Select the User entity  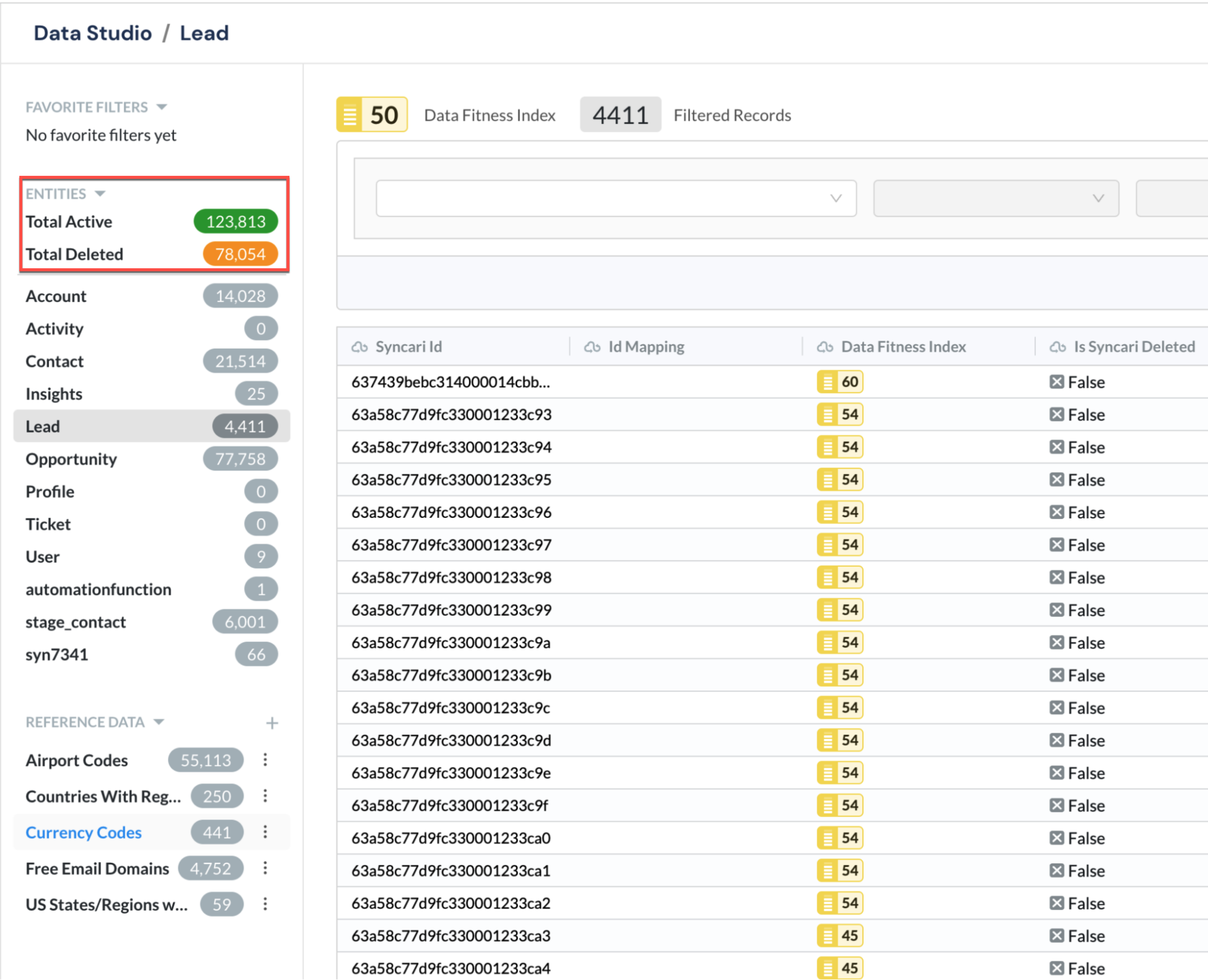(151, 557)
